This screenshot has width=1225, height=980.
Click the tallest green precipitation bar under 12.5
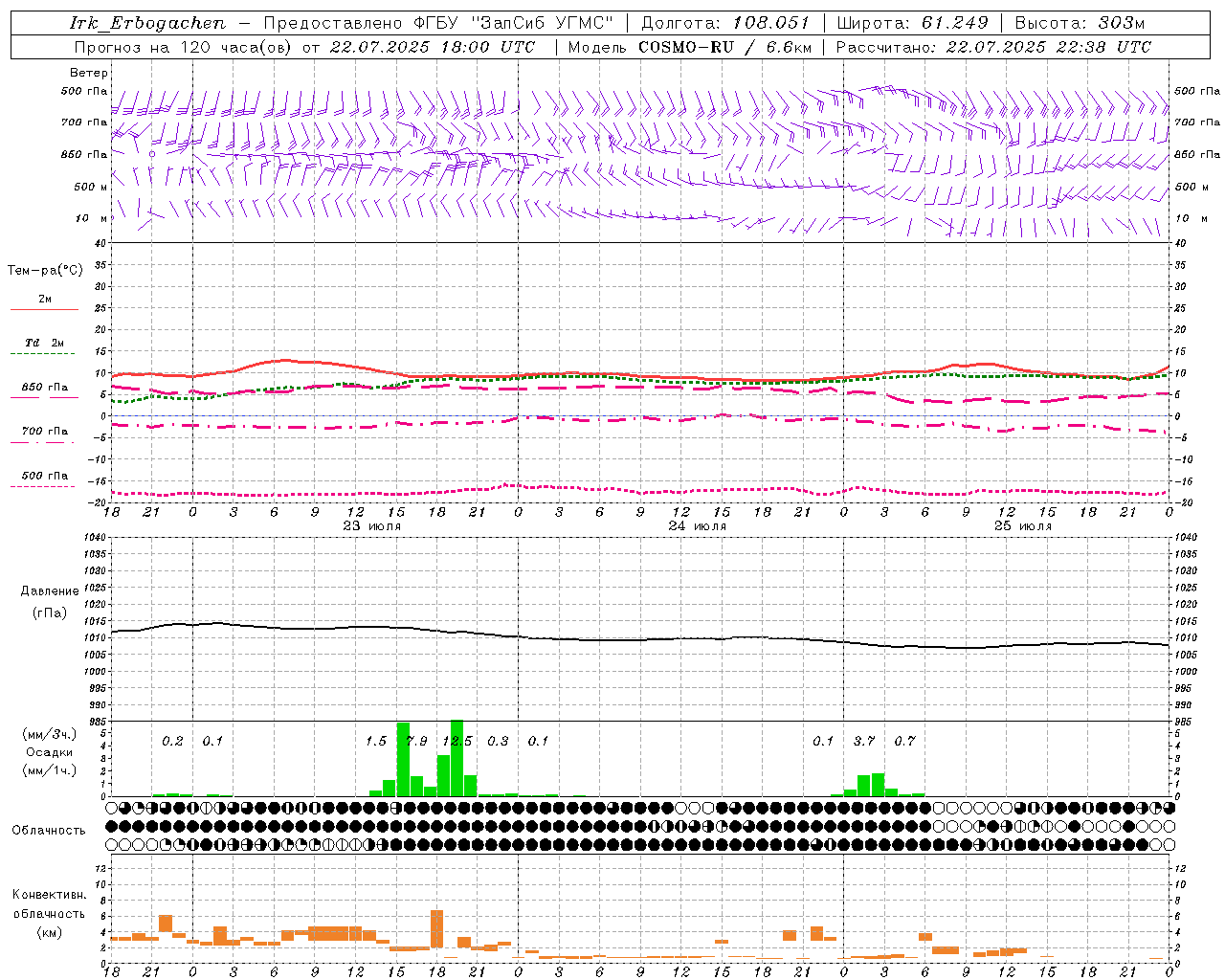(x=457, y=758)
